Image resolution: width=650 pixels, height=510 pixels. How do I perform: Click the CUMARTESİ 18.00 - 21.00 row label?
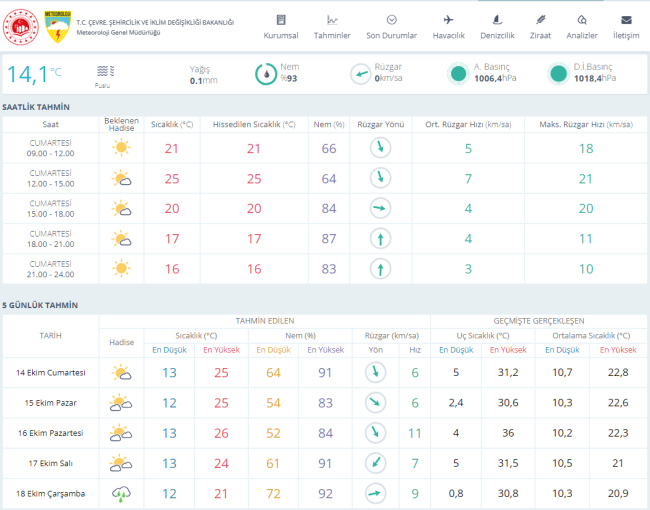coord(51,239)
